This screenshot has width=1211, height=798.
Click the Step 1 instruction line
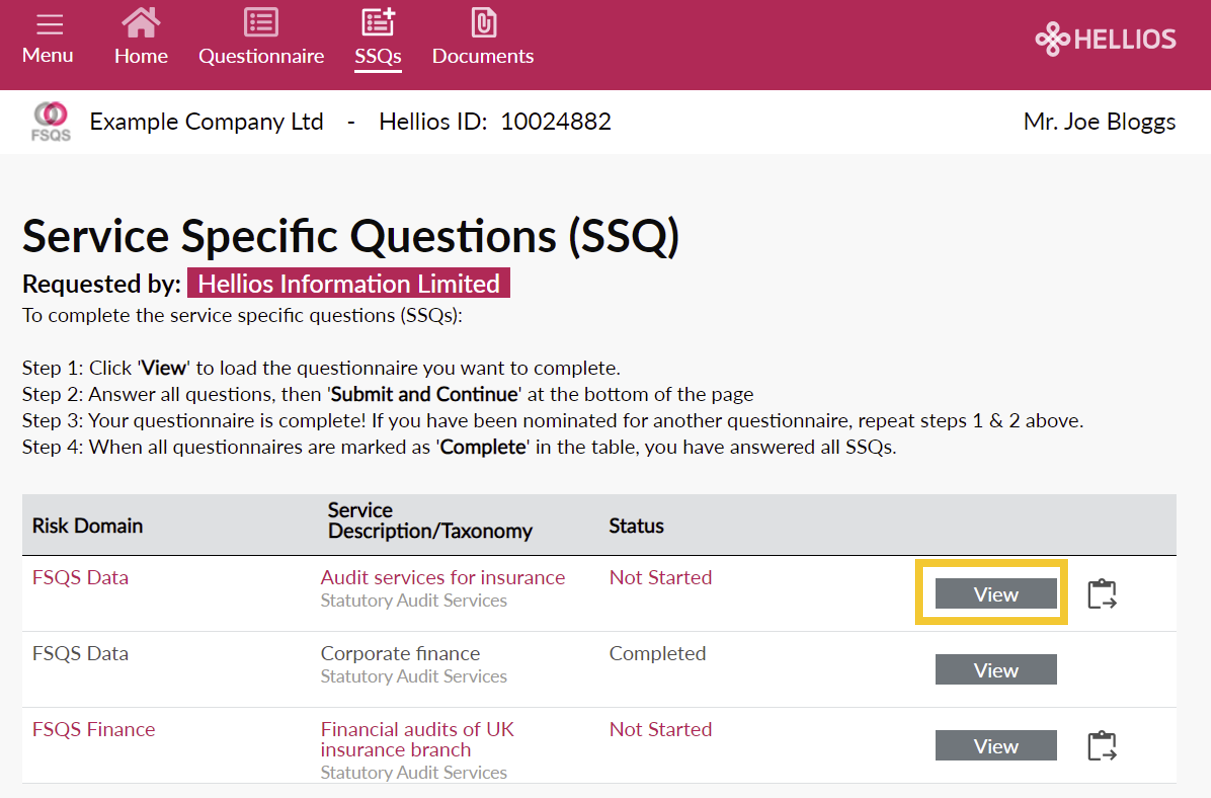click(321, 368)
